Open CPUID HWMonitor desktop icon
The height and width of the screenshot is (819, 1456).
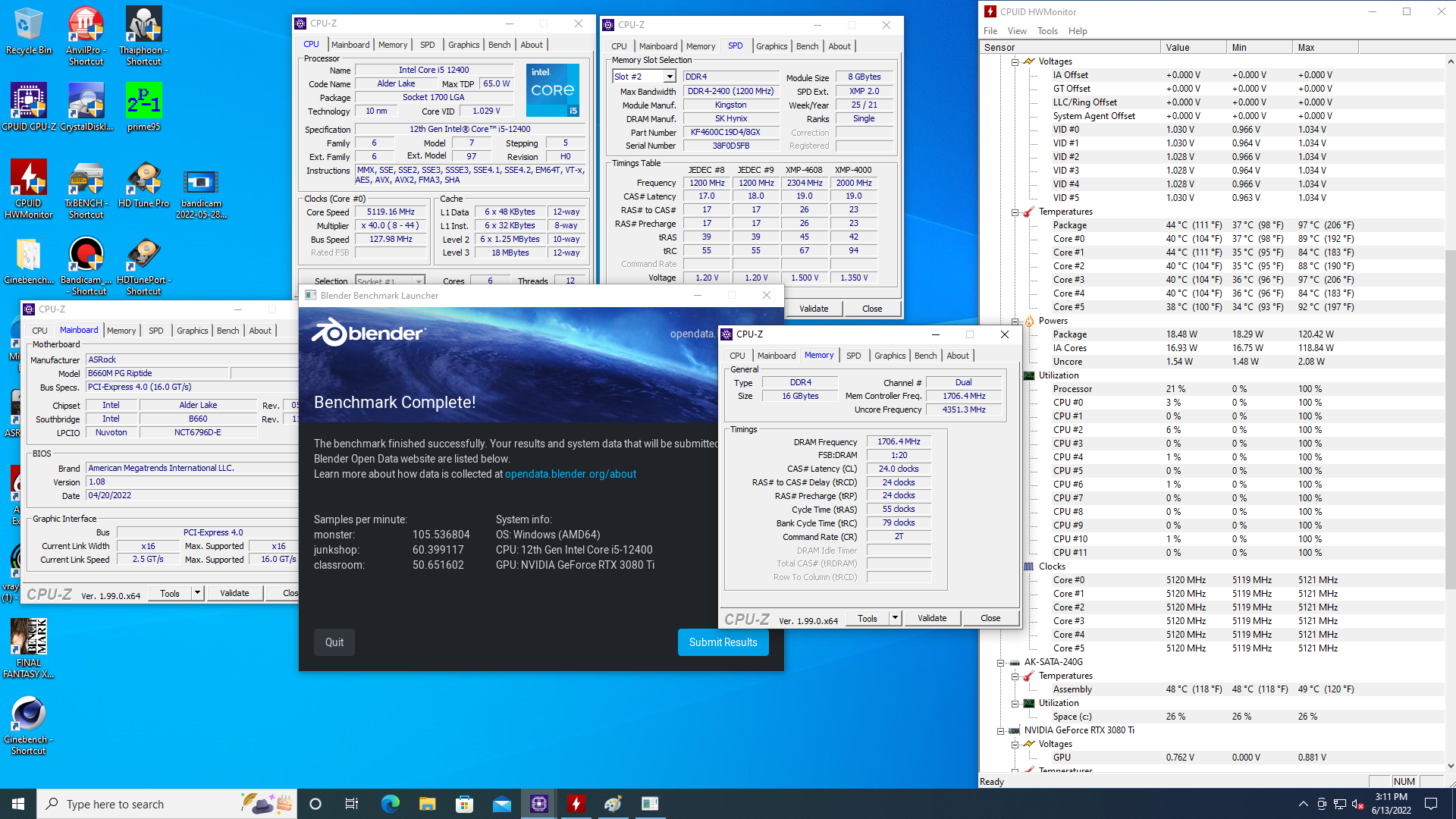click(28, 189)
